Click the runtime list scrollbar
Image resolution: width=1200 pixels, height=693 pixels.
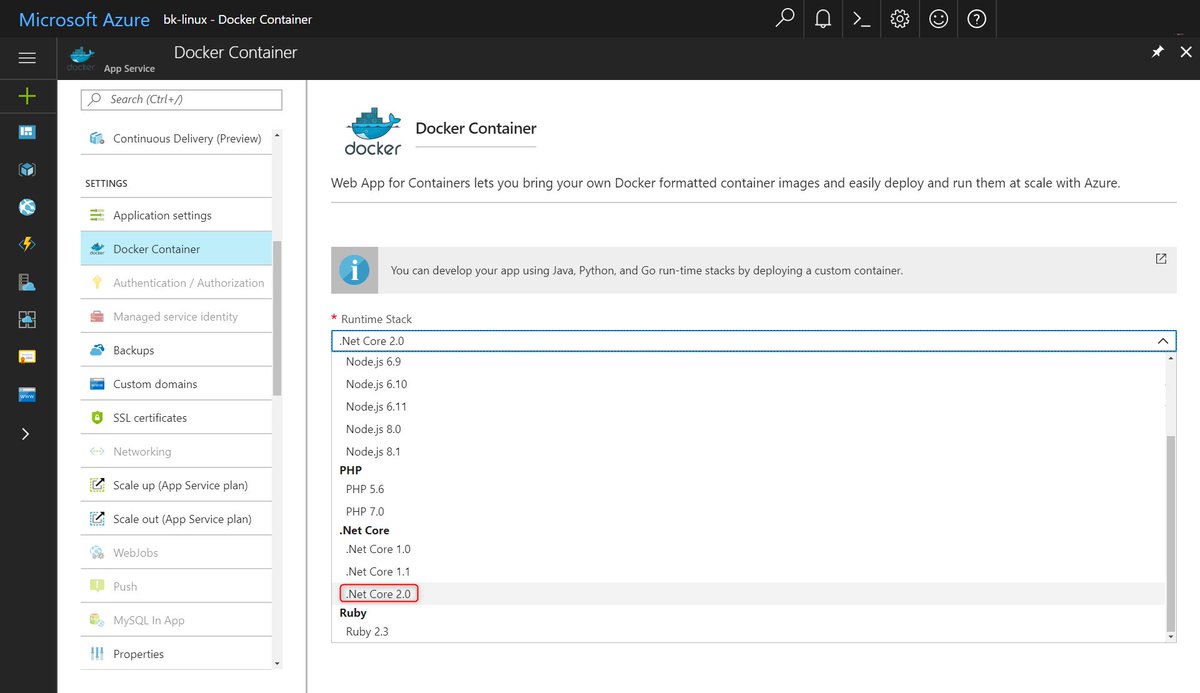(x=1171, y=534)
